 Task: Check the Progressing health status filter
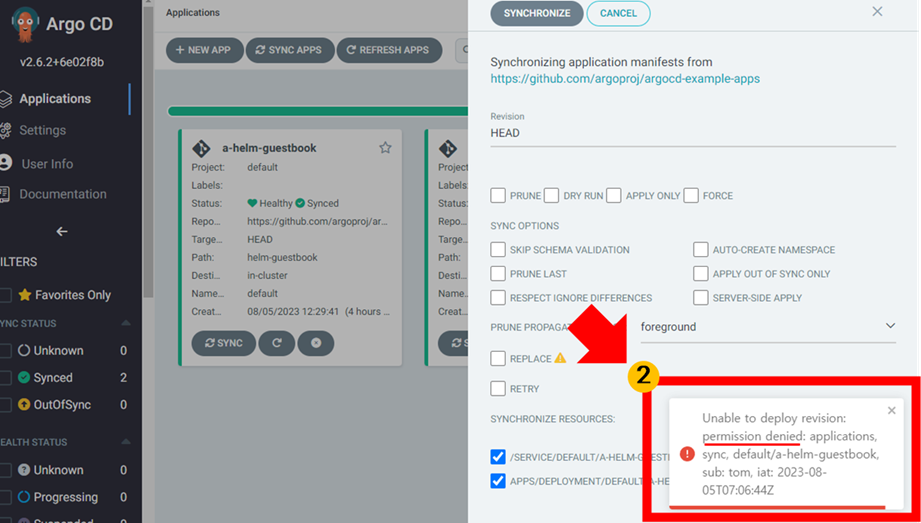6,497
